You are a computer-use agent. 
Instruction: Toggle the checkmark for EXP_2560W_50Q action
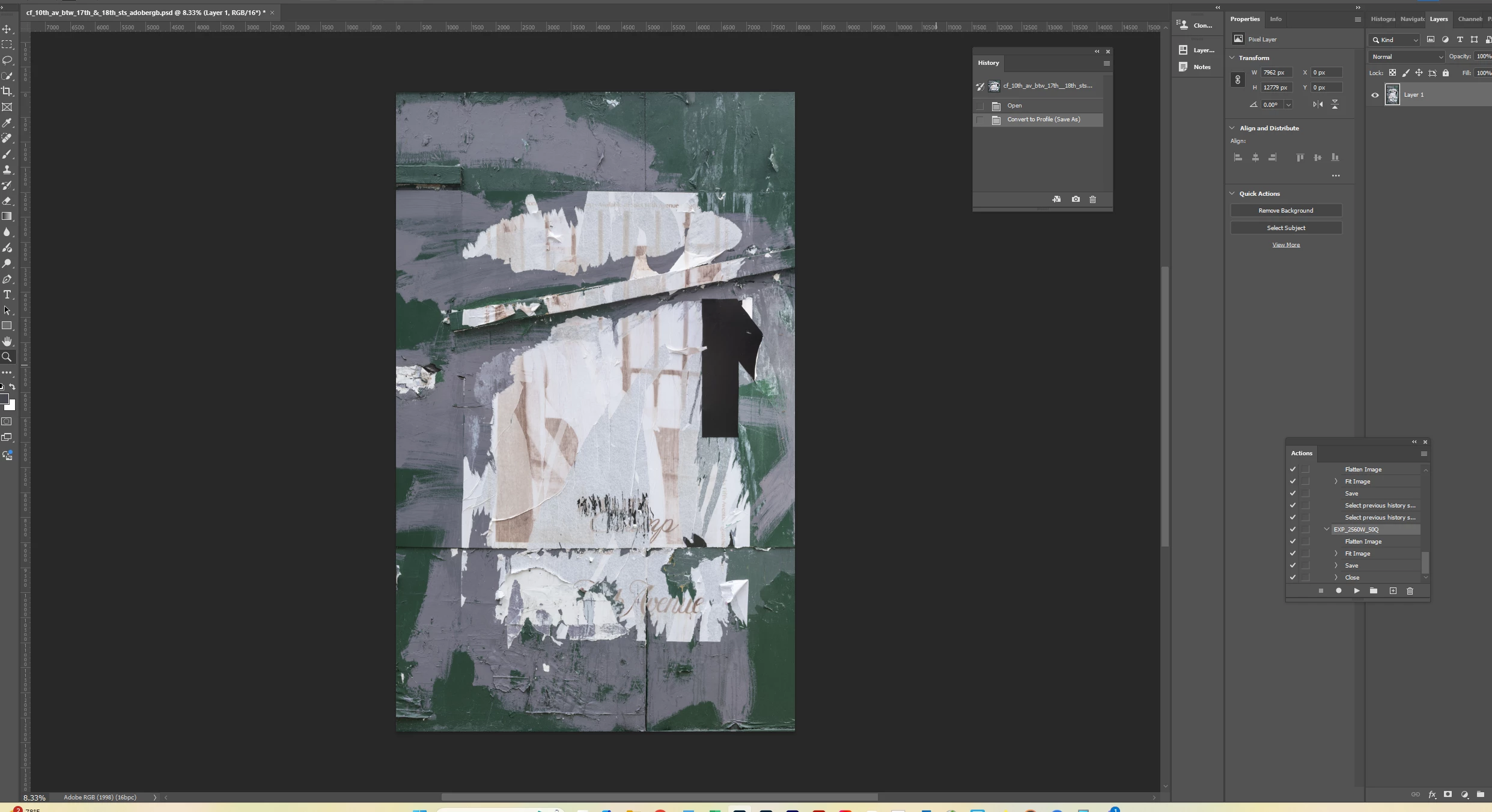click(1293, 529)
